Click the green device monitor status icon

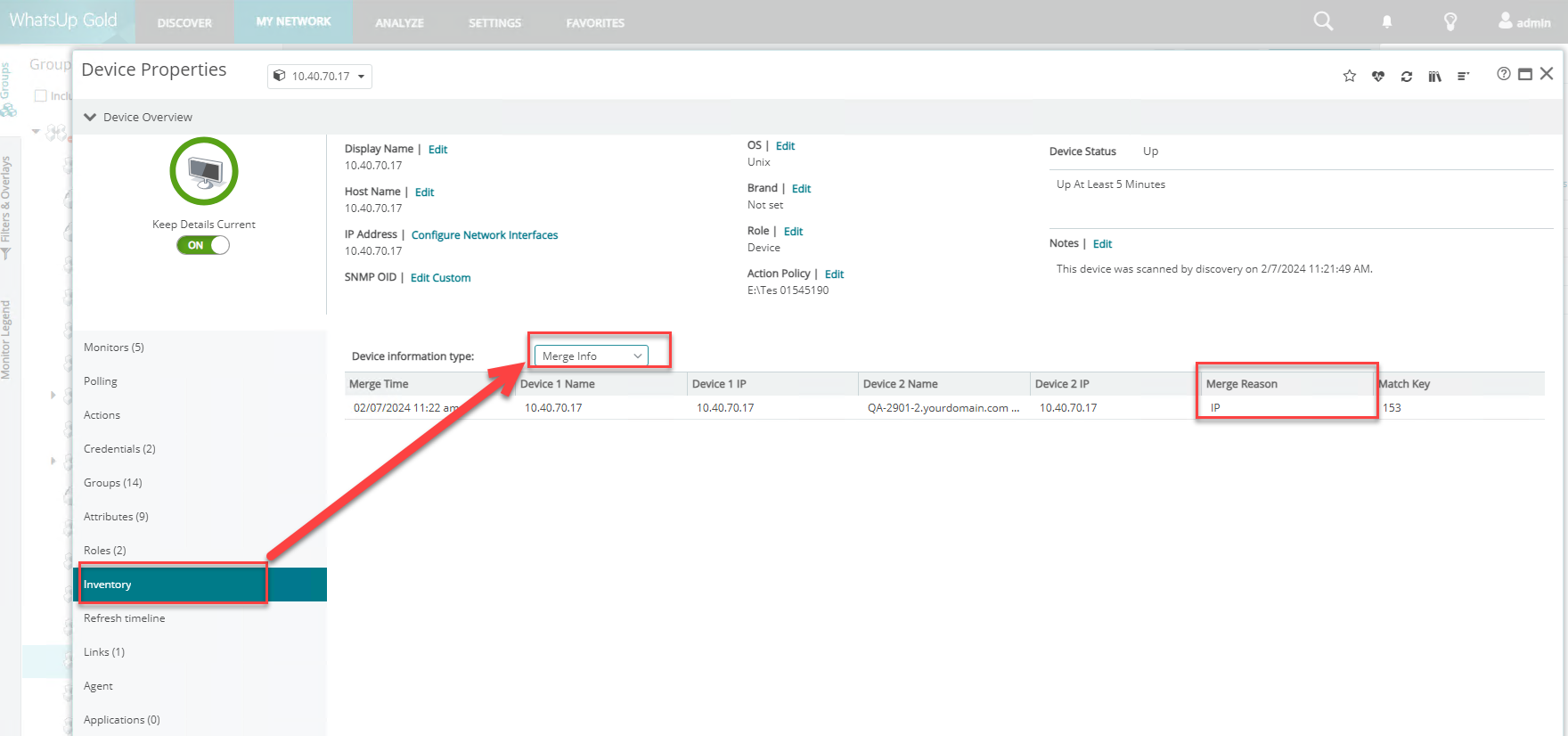tap(204, 171)
